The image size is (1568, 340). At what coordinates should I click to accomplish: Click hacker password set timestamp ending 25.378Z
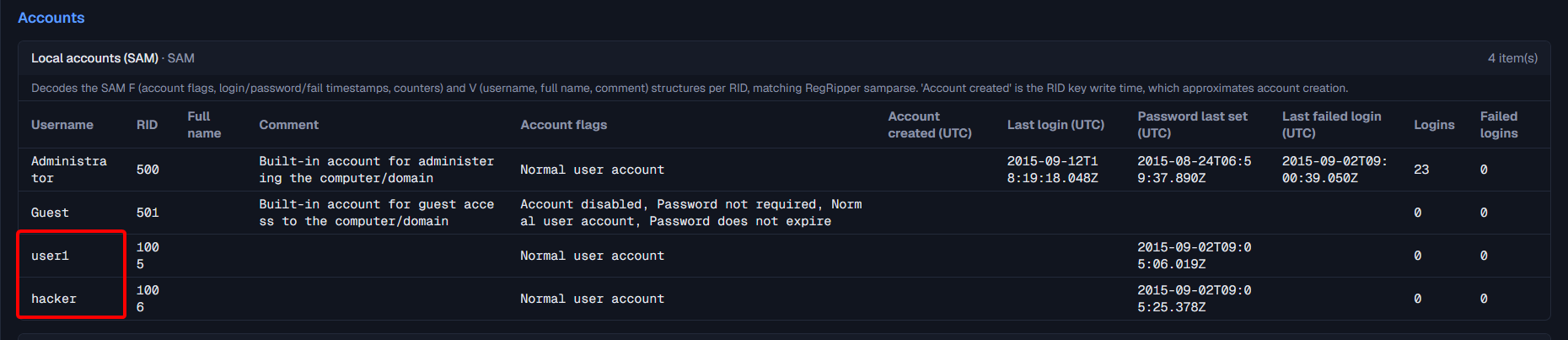pos(1195,299)
